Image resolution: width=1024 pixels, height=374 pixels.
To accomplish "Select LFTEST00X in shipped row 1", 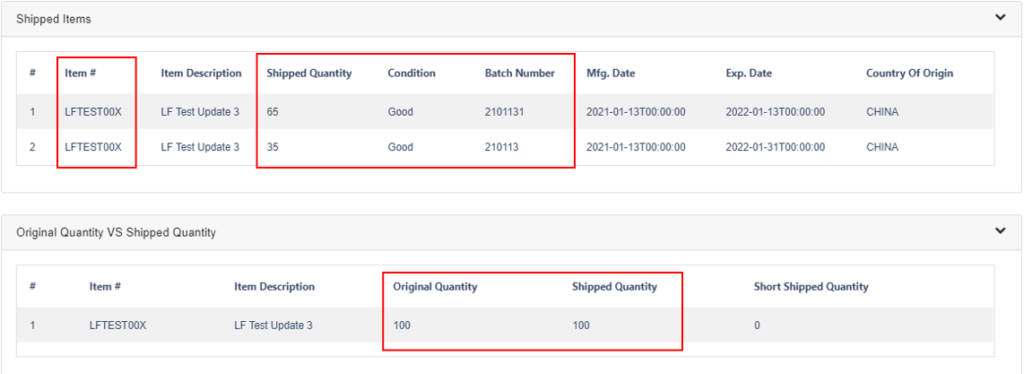I will pos(93,112).
